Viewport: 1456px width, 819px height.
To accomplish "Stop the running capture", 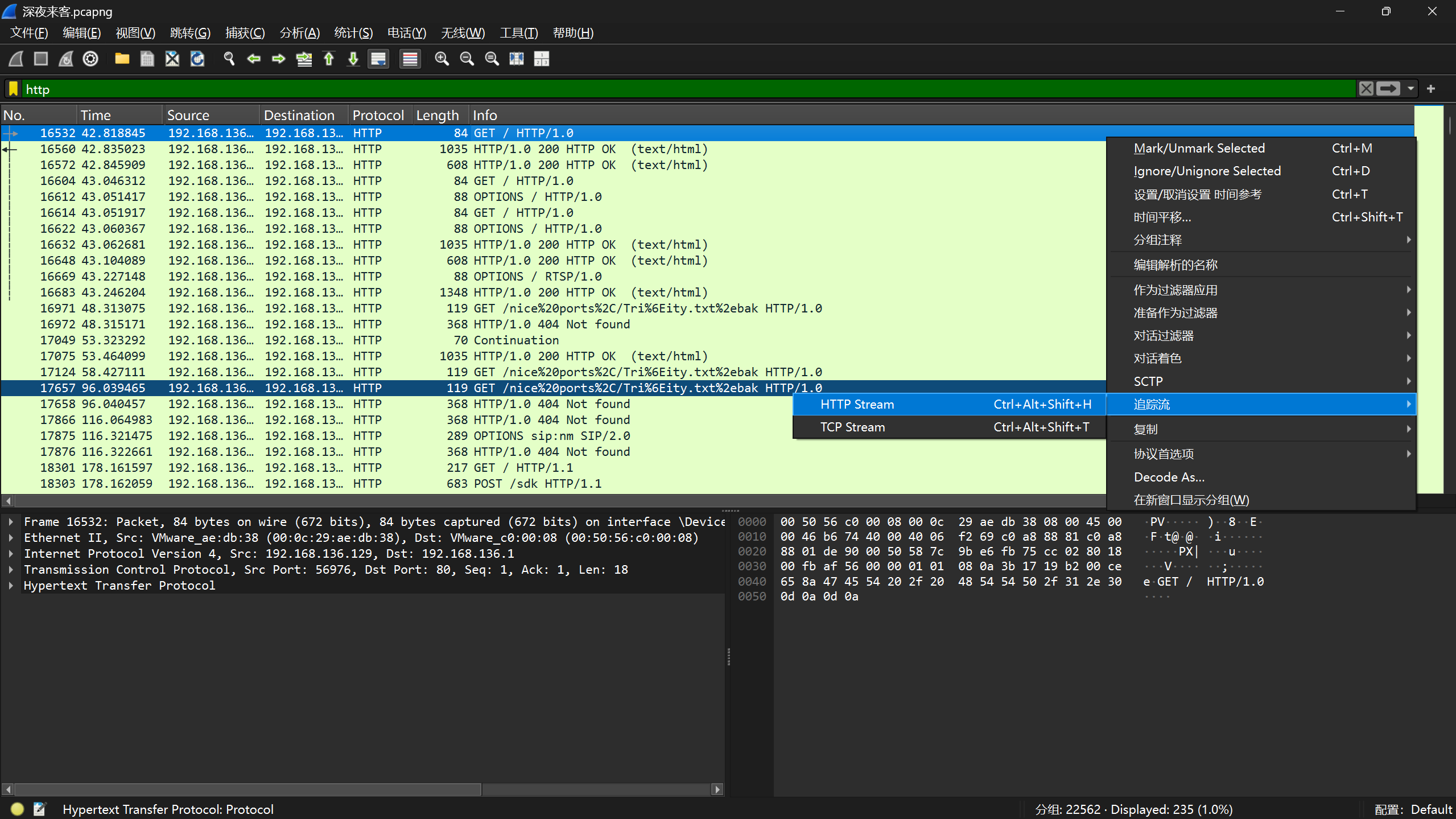I will (x=40, y=59).
